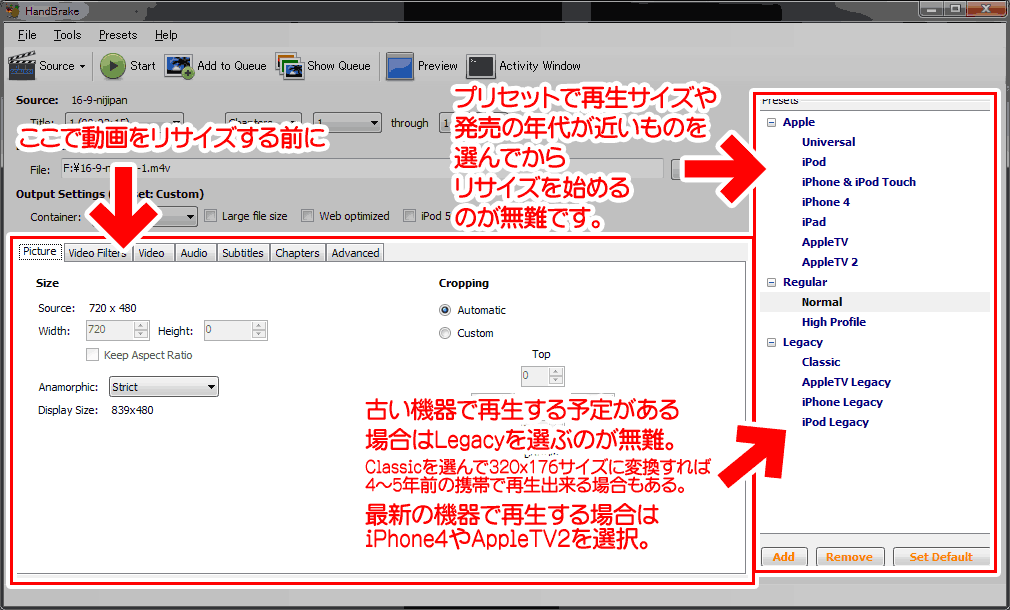Select the iPod preset
Screen dimensions: 1010x610
[814, 162]
